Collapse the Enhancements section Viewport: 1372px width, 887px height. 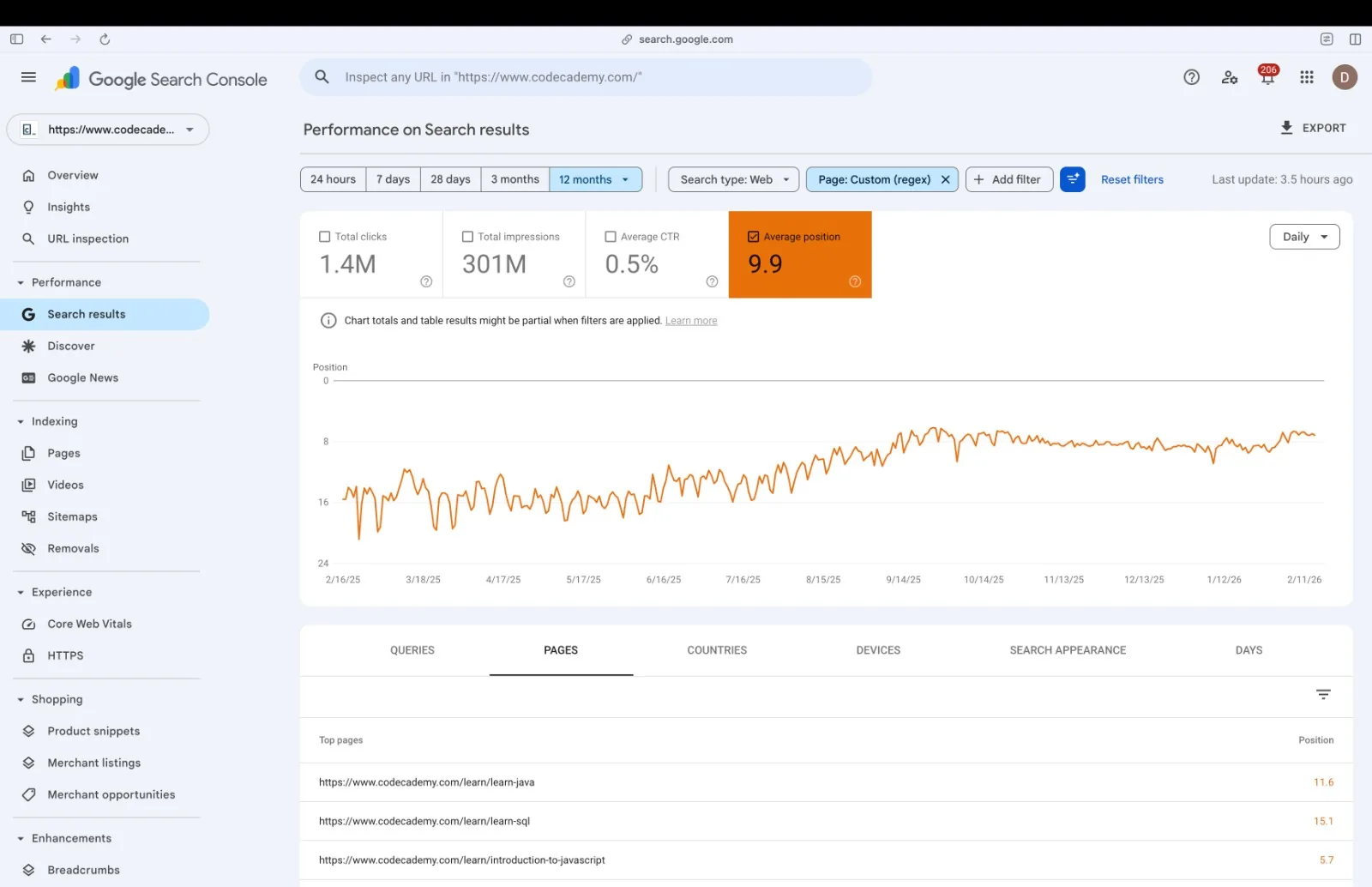point(21,838)
